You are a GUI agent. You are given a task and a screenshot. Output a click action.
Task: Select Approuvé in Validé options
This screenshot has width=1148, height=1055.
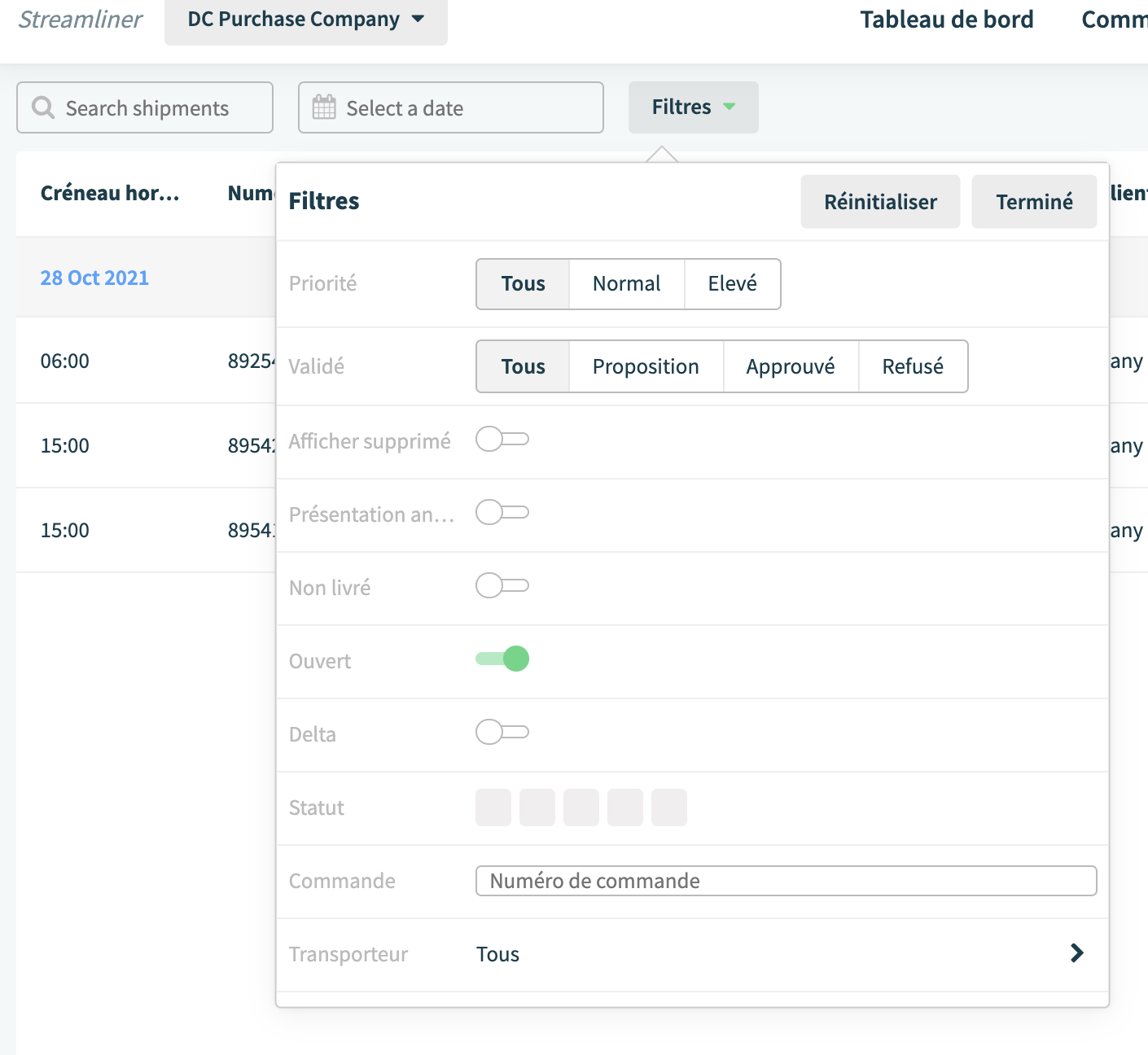[x=791, y=366]
